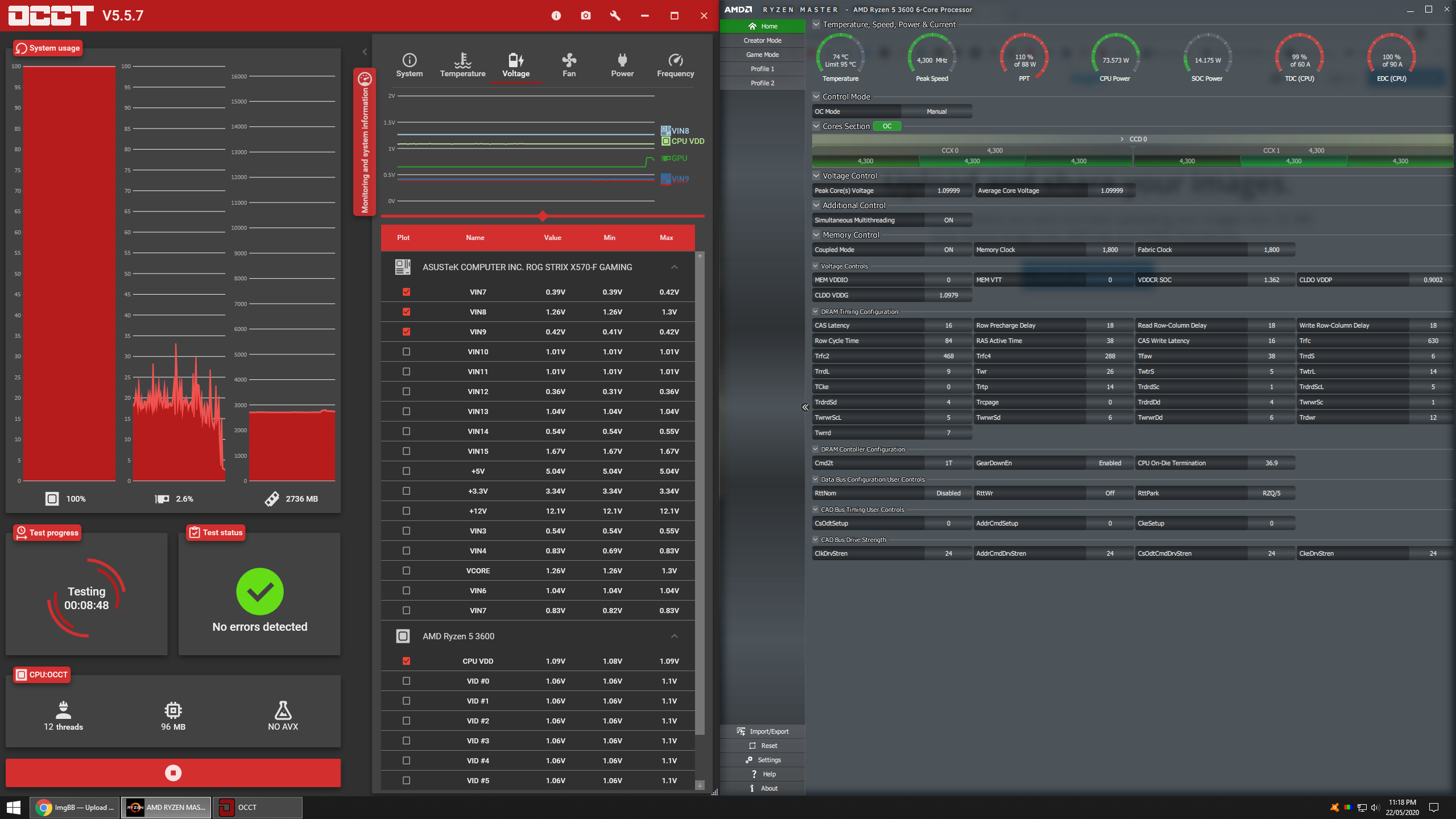The image size is (1456, 819).
Task: Switch to the Power monitoring tab
Action: coord(622,65)
